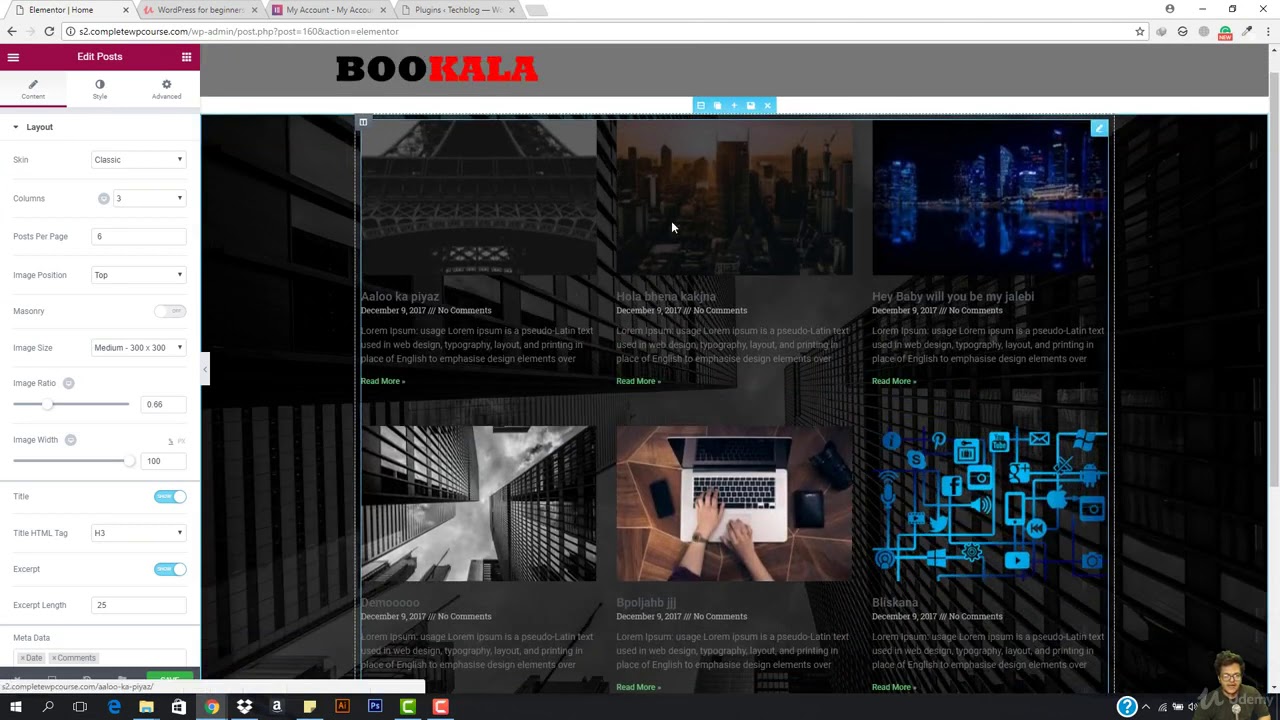Open Hey Baby will you be my jalebi post

[x=953, y=296]
